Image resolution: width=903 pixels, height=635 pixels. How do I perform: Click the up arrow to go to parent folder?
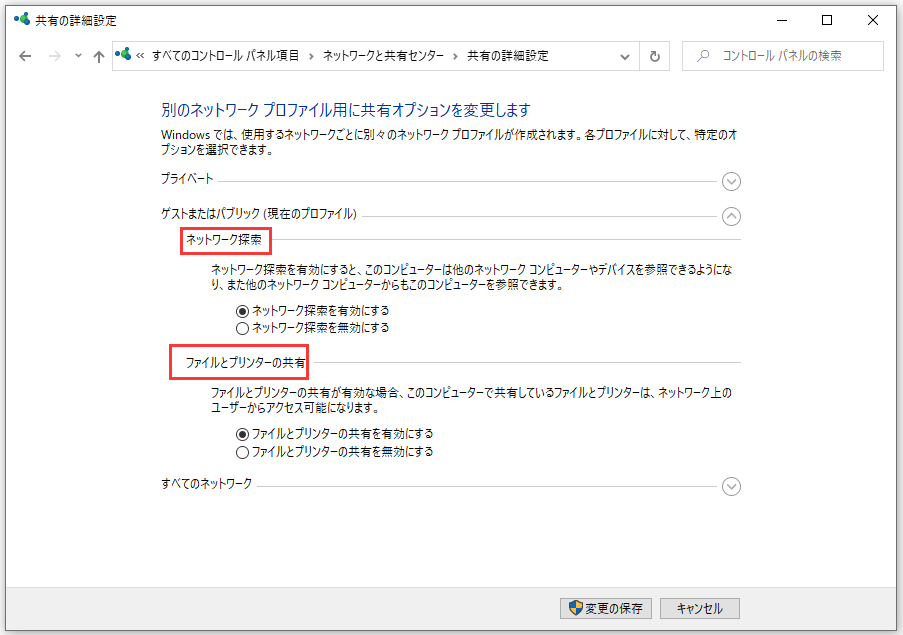coord(98,56)
